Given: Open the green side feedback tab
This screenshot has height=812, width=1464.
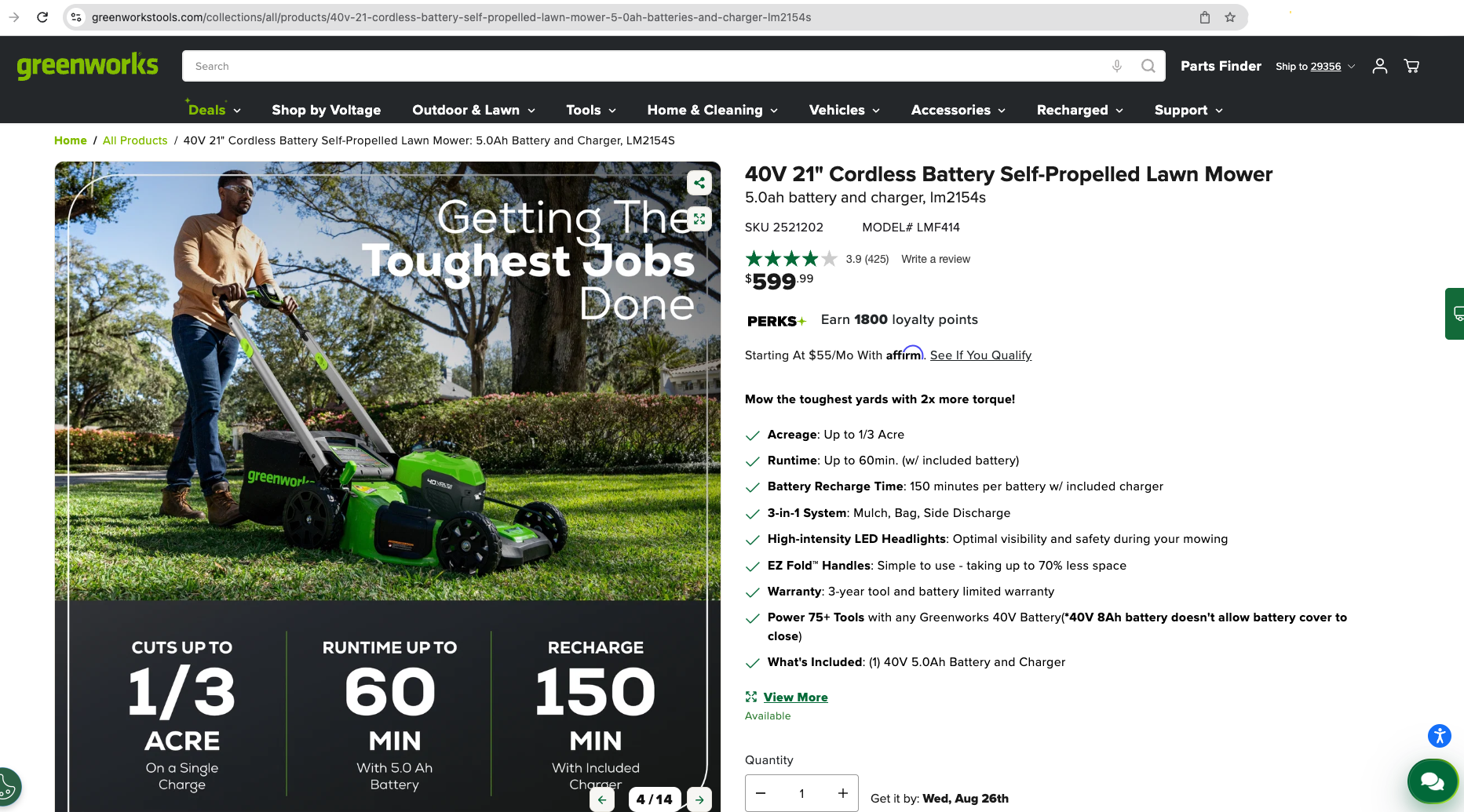Looking at the screenshot, I should coord(1455,314).
